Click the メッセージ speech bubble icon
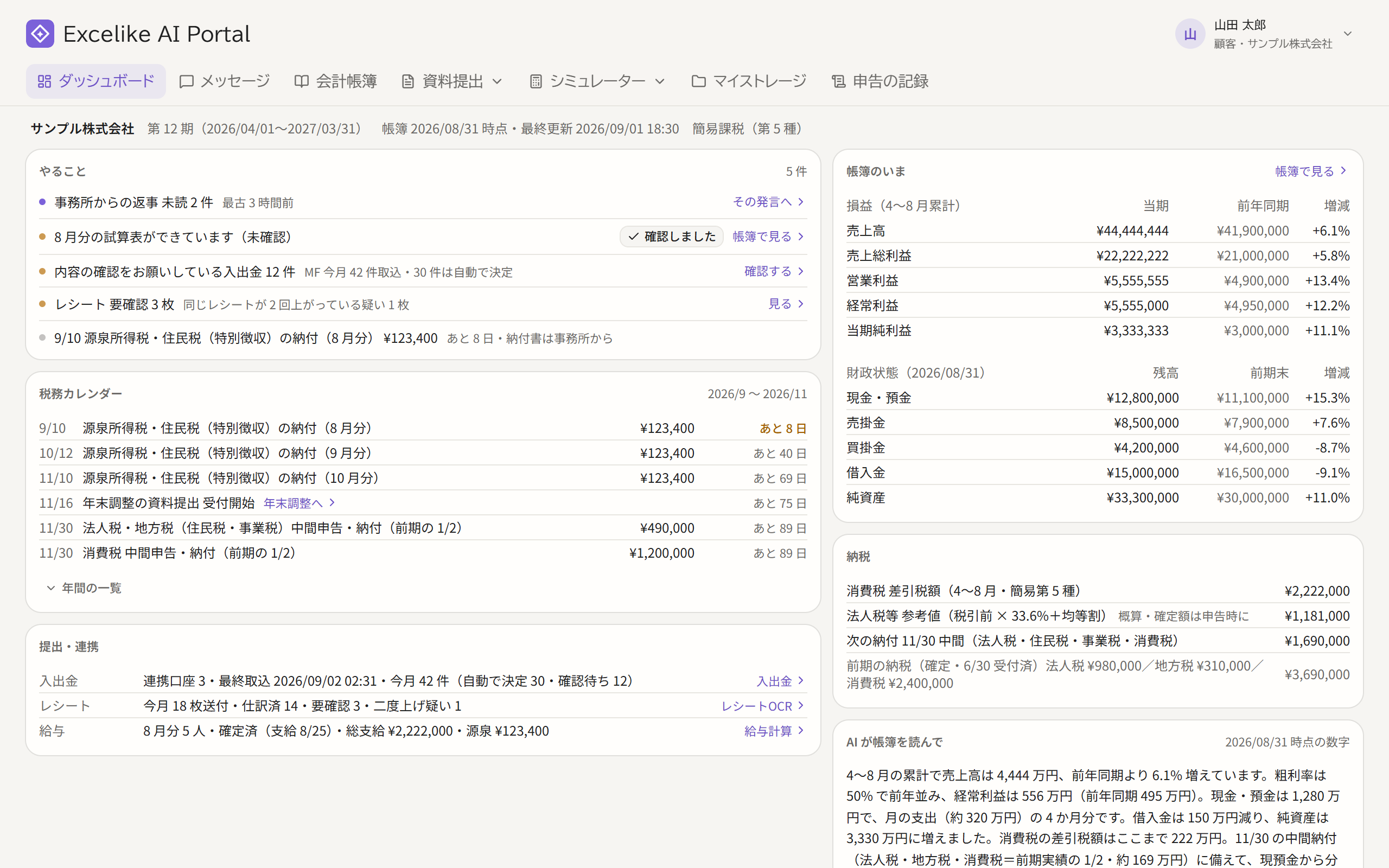The width and height of the screenshot is (1389, 868). [186, 81]
